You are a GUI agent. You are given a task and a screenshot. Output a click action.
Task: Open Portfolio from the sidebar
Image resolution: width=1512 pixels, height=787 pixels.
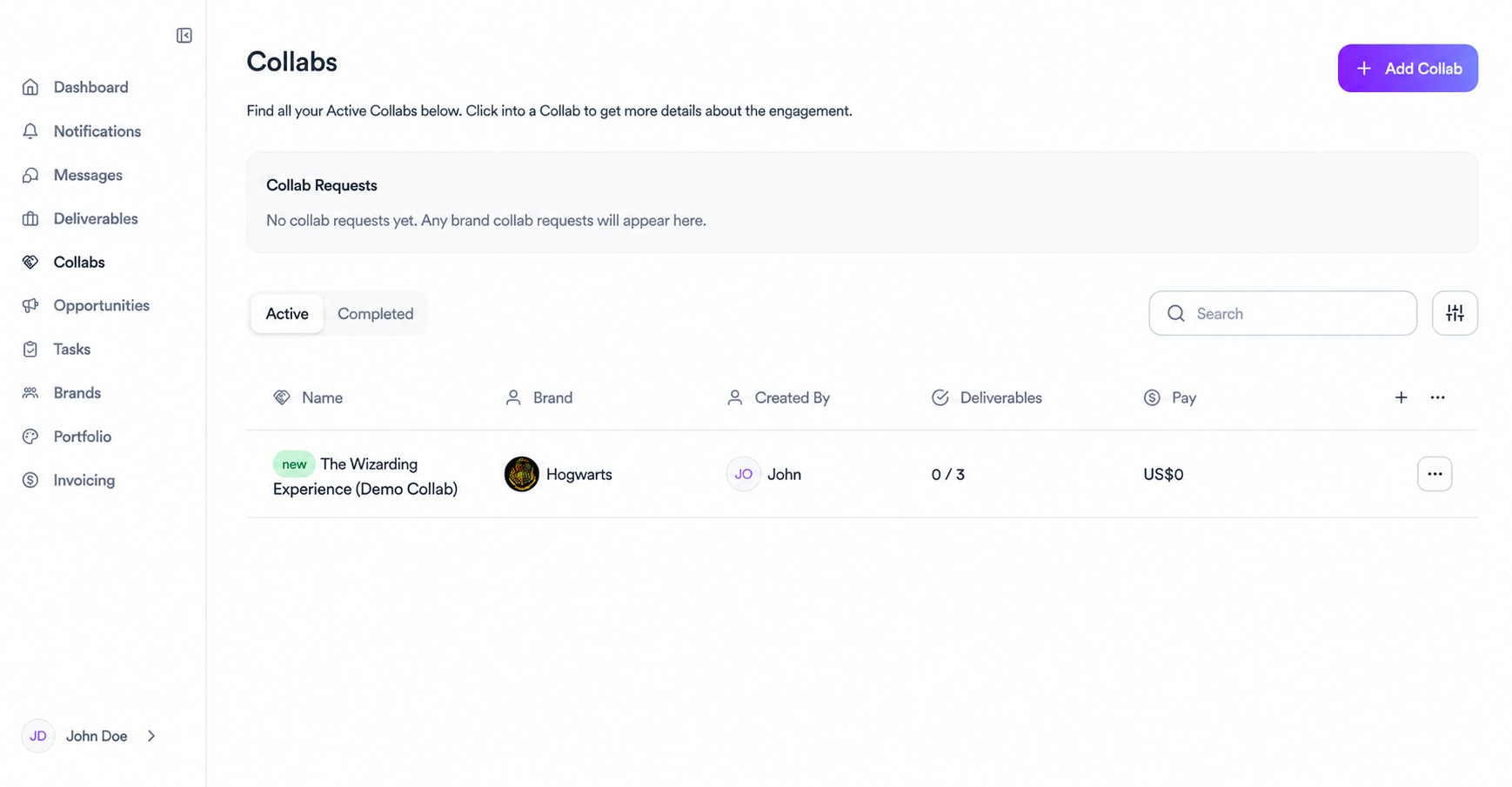(x=82, y=437)
